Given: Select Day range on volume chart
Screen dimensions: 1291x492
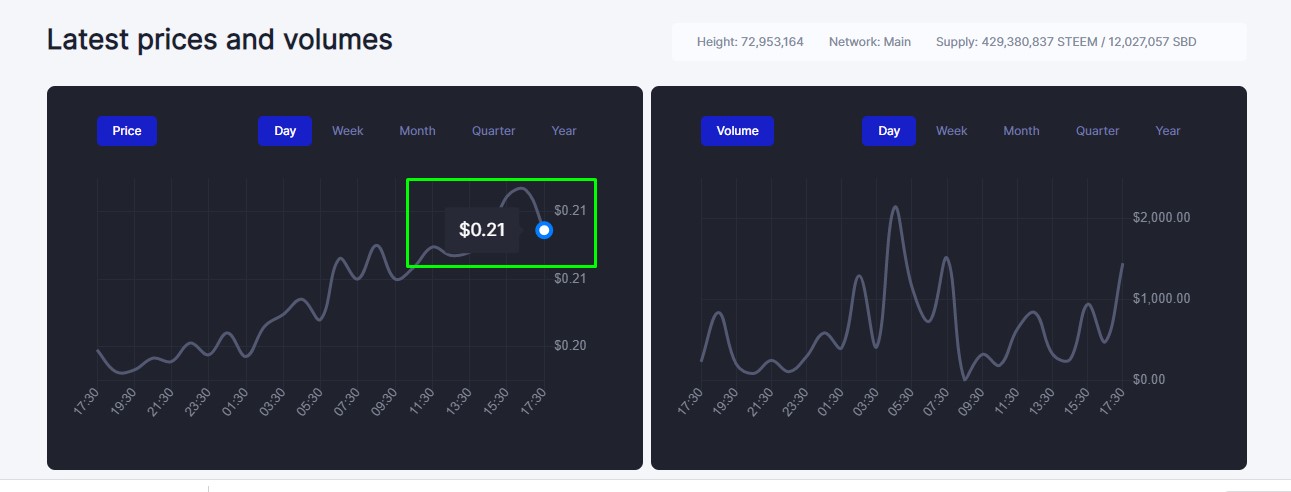Looking at the screenshot, I should 889,131.
